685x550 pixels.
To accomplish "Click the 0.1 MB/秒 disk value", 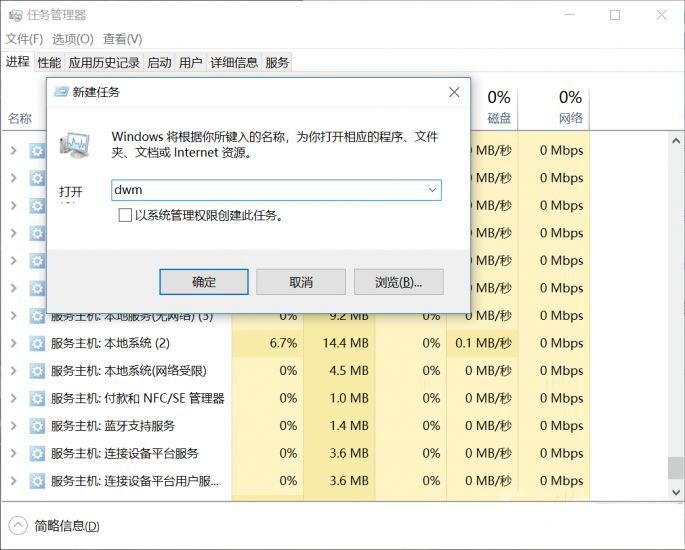I will pos(483,343).
